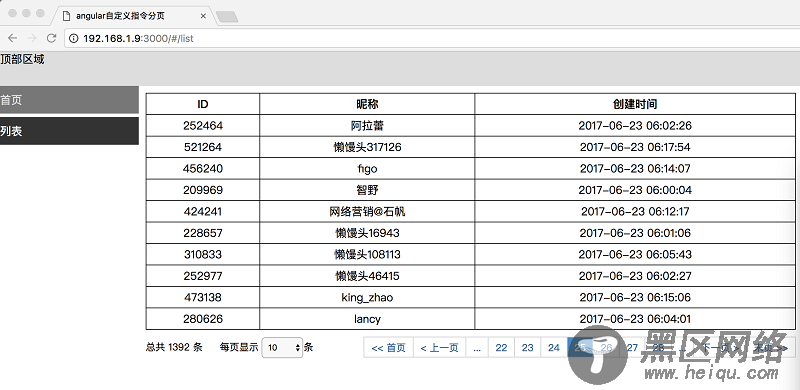Click nickname 智野

(x=367, y=190)
